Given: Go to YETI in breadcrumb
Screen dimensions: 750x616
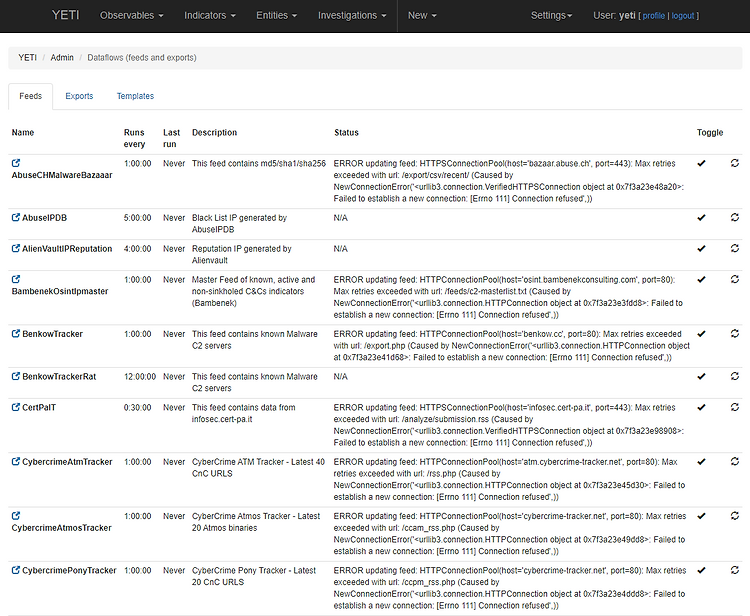Looking at the screenshot, I should [27, 58].
